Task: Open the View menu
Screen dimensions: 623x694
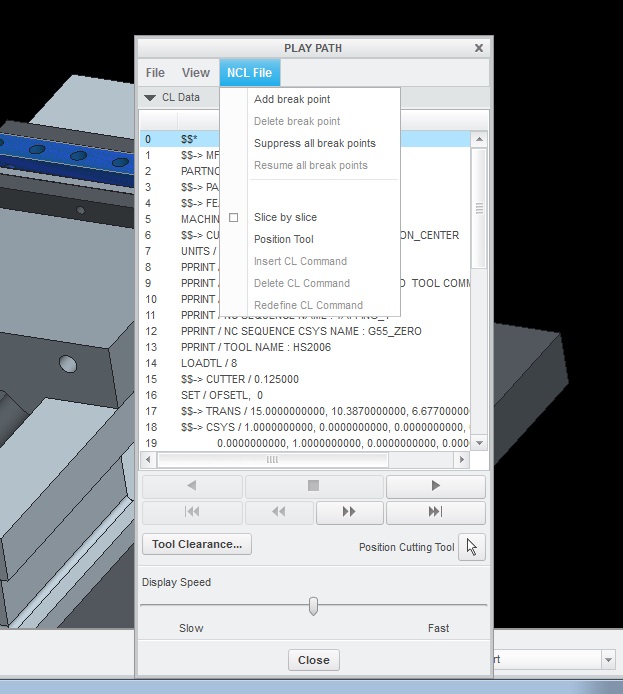Action: pyautogui.click(x=196, y=73)
